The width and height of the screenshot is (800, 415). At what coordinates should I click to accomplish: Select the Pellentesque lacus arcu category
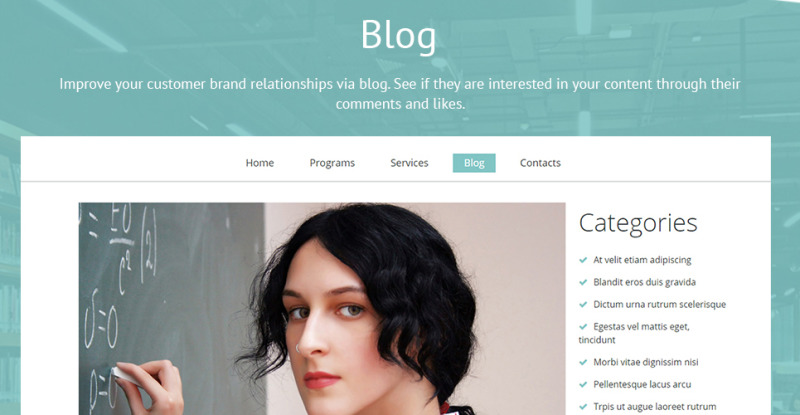[642, 384]
